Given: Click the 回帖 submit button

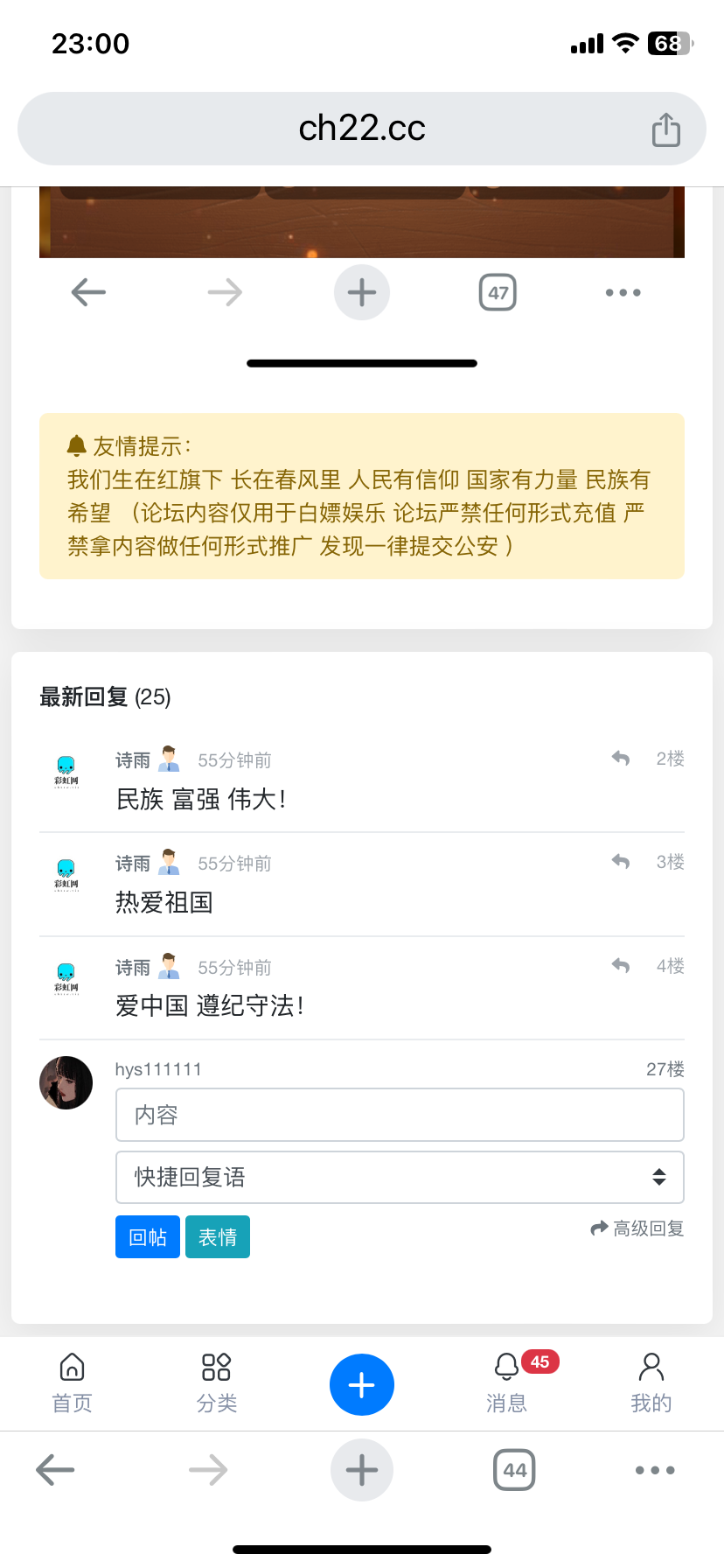Looking at the screenshot, I should (x=148, y=1237).
